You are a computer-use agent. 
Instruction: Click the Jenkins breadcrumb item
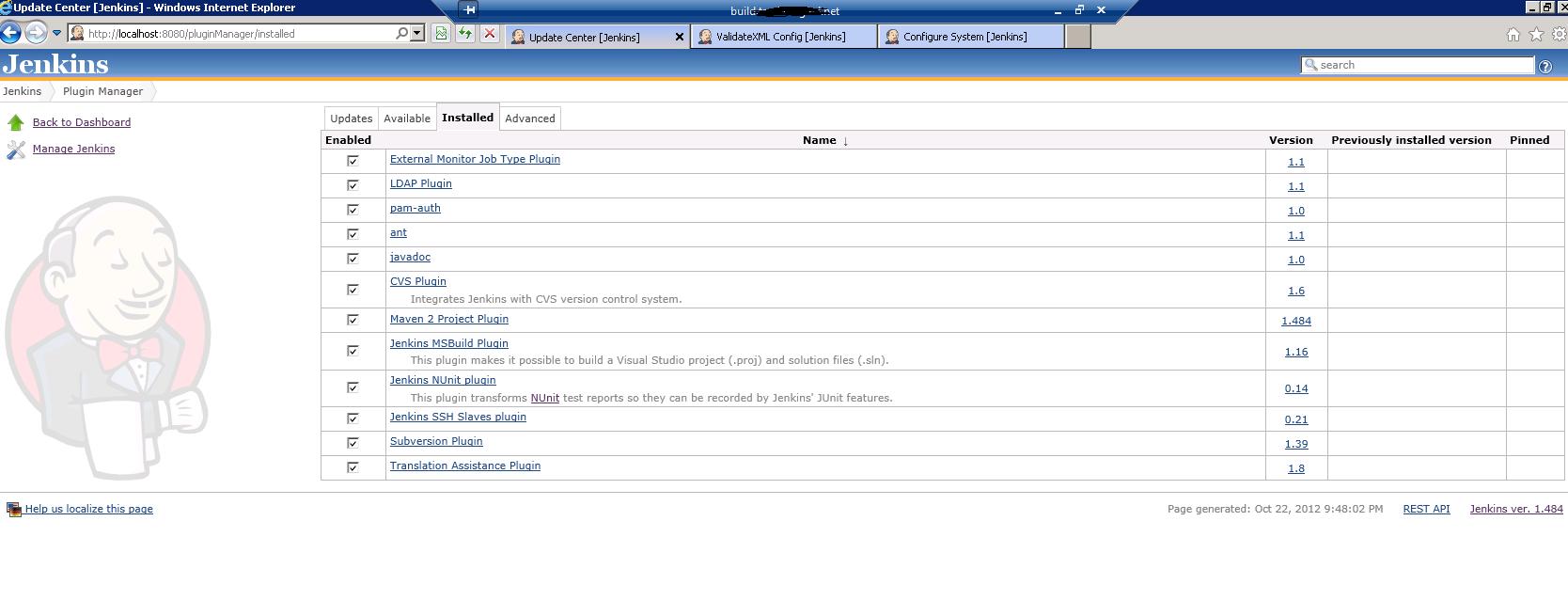(x=22, y=91)
